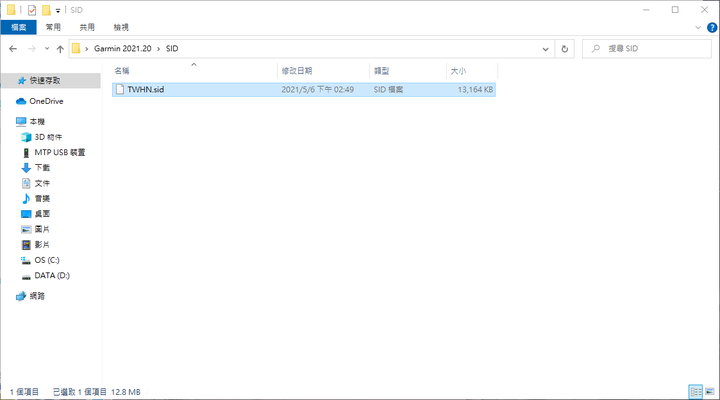Switch to large icons view in status bar
The image size is (720, 400).
(x=709, y=392)
